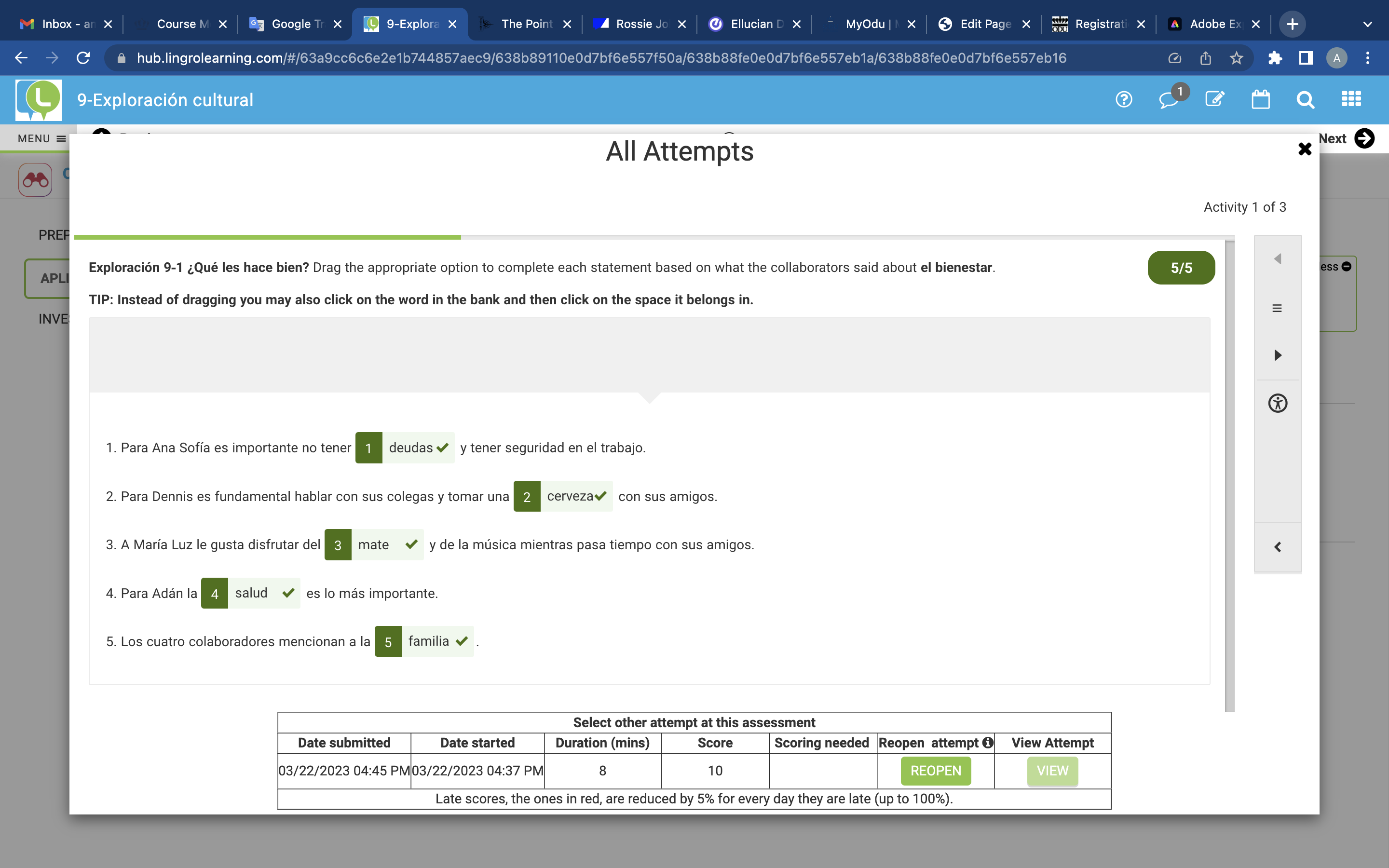Viewport: 1389px width, 868px height.
Task: Open chat messages with notification badge
Action: (1169, 100)
